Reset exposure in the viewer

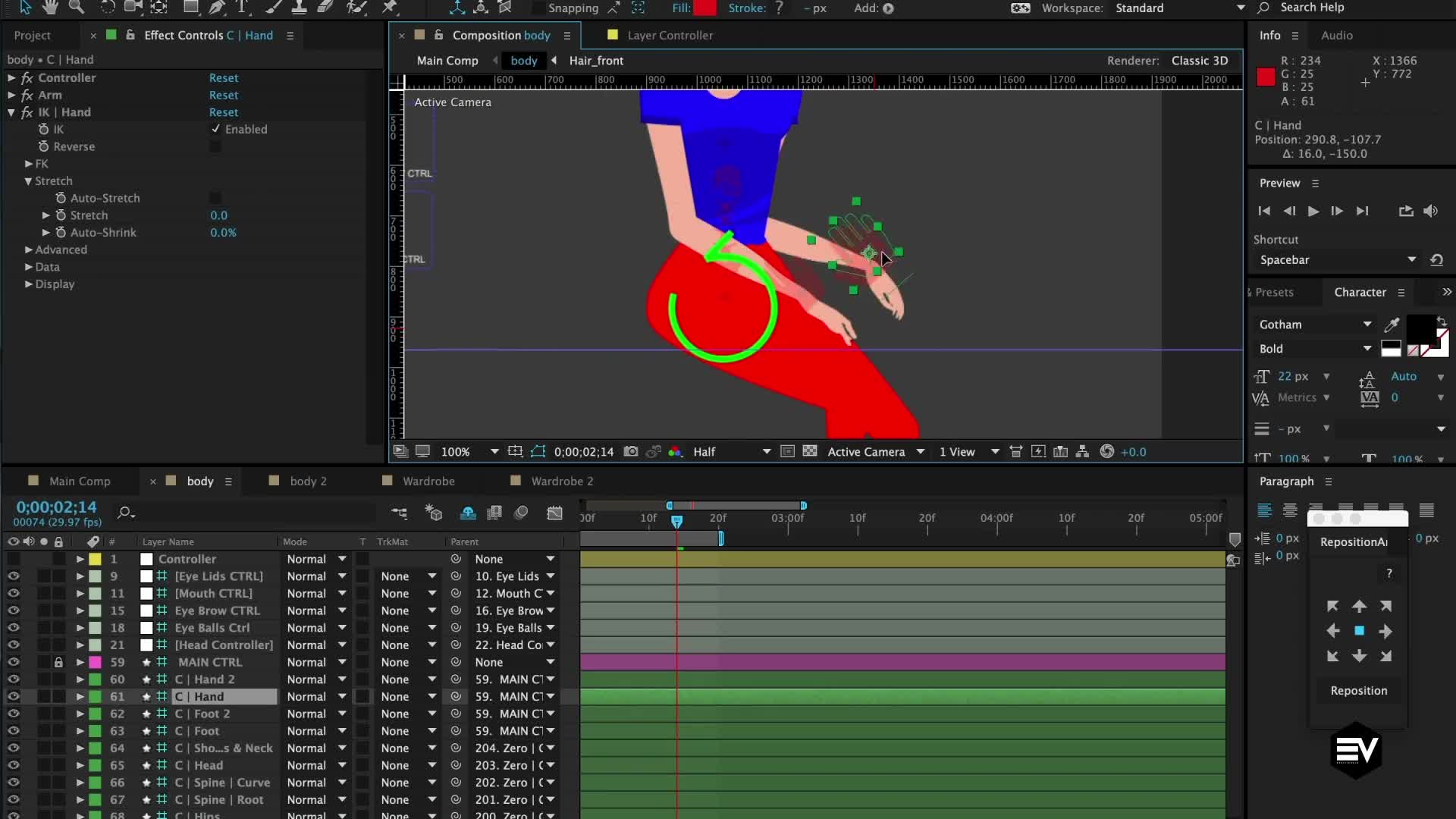1107,451
